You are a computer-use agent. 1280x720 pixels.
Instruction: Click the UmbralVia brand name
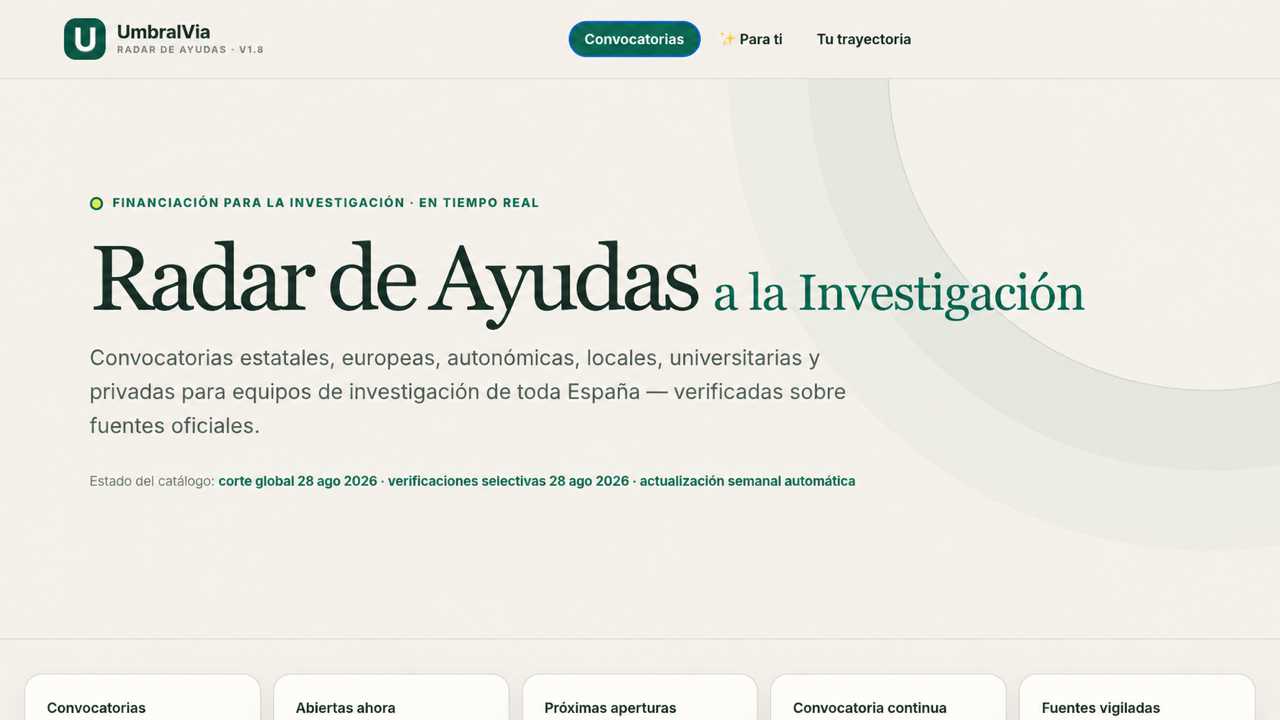click(163, 32)
